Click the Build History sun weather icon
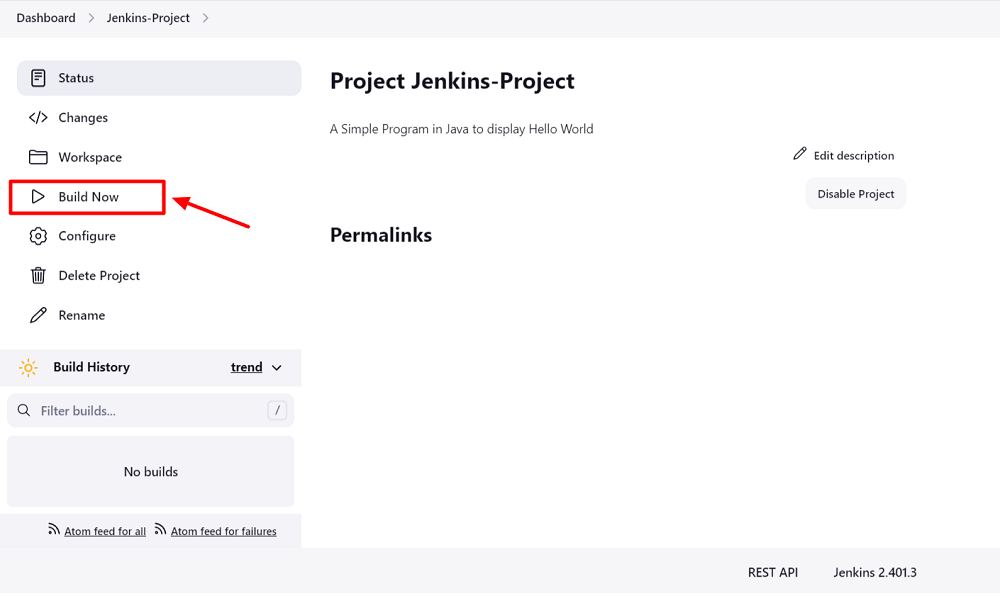The width and height of the screenshot is (1000, 598). click(x=29, y=368)
